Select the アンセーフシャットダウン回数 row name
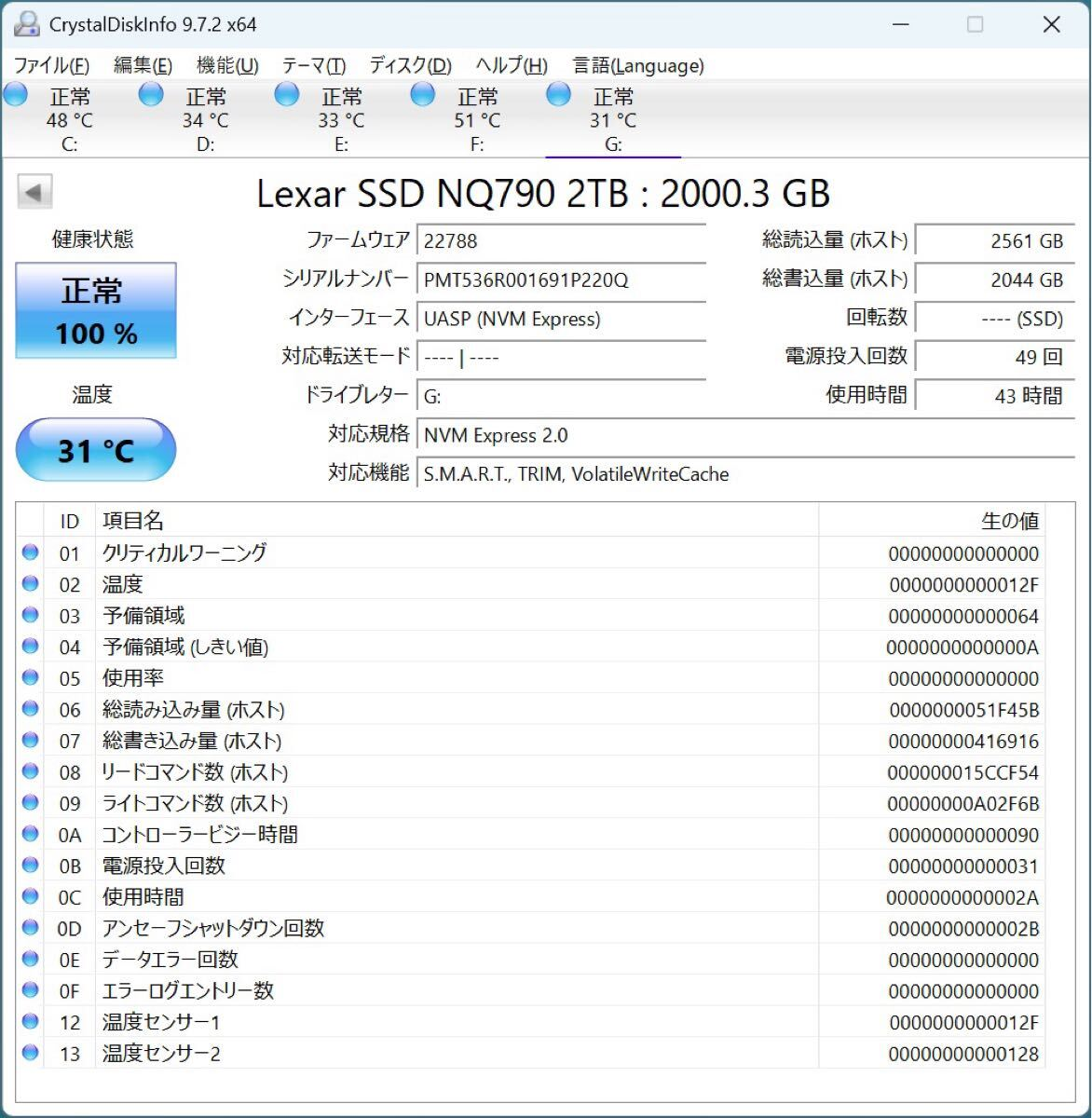Image resolution: width=1092 pixels, height=1118 pixels. point(213,928)
